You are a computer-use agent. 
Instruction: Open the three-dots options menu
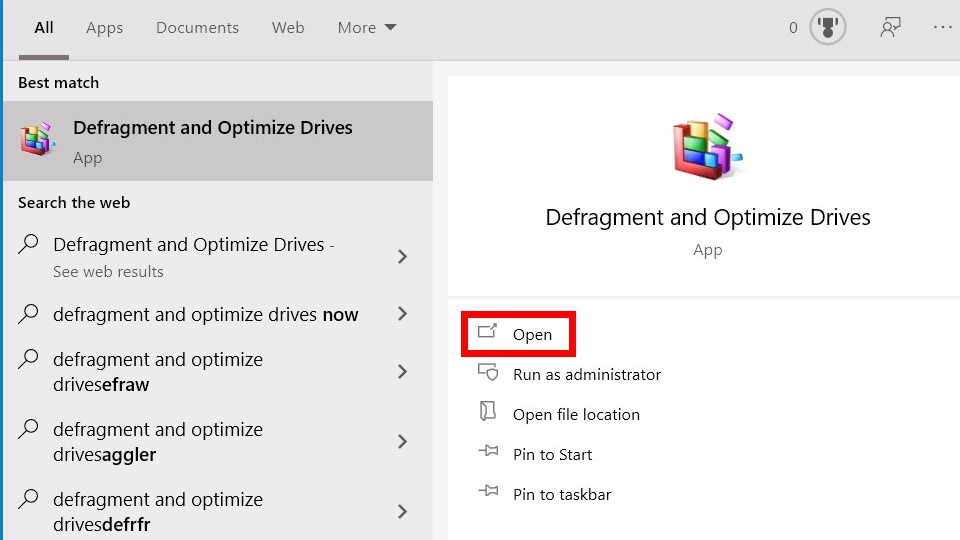click(x=942, y=28)
